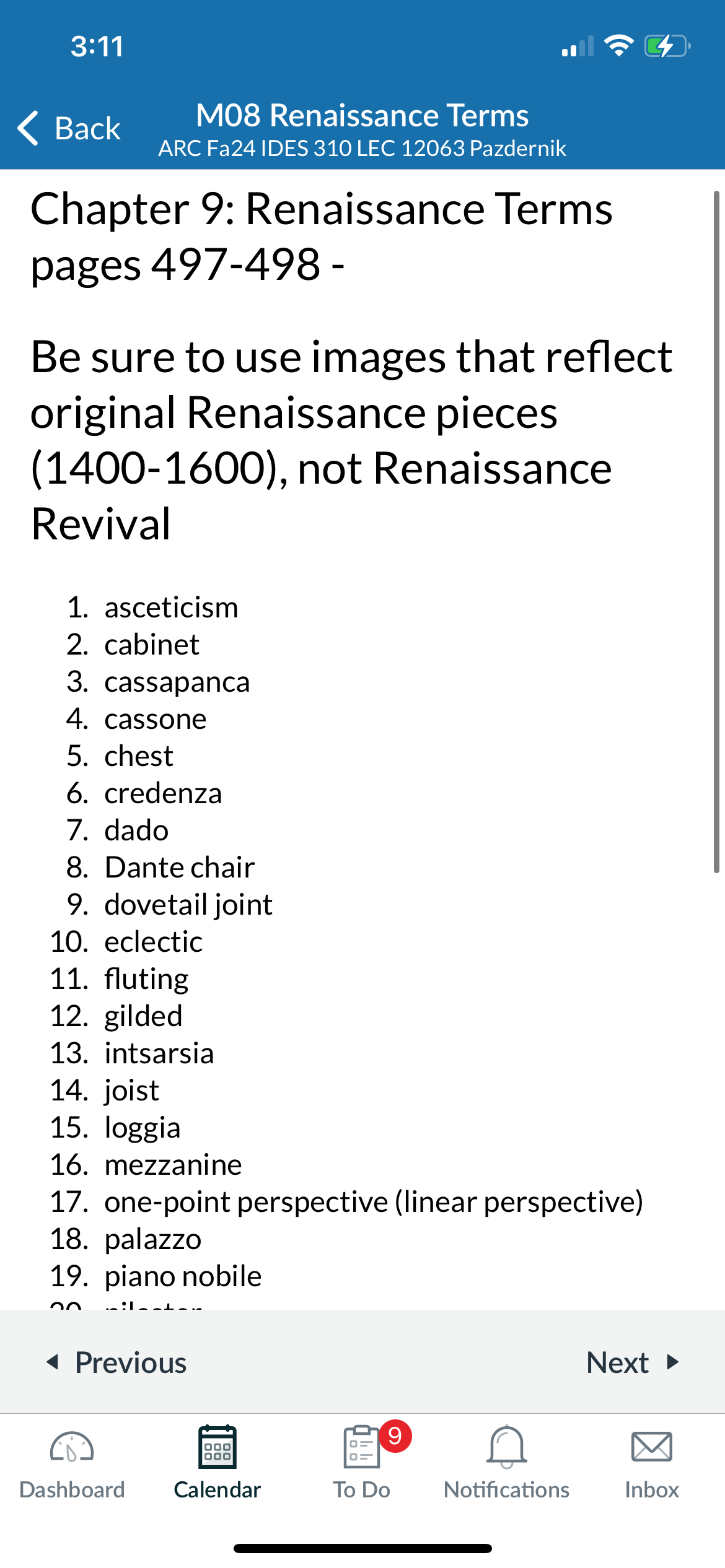Tap the M08 Renaissance Terms title
The width and height of the screenshot is (725, 1568).
[x=362, y=115]
